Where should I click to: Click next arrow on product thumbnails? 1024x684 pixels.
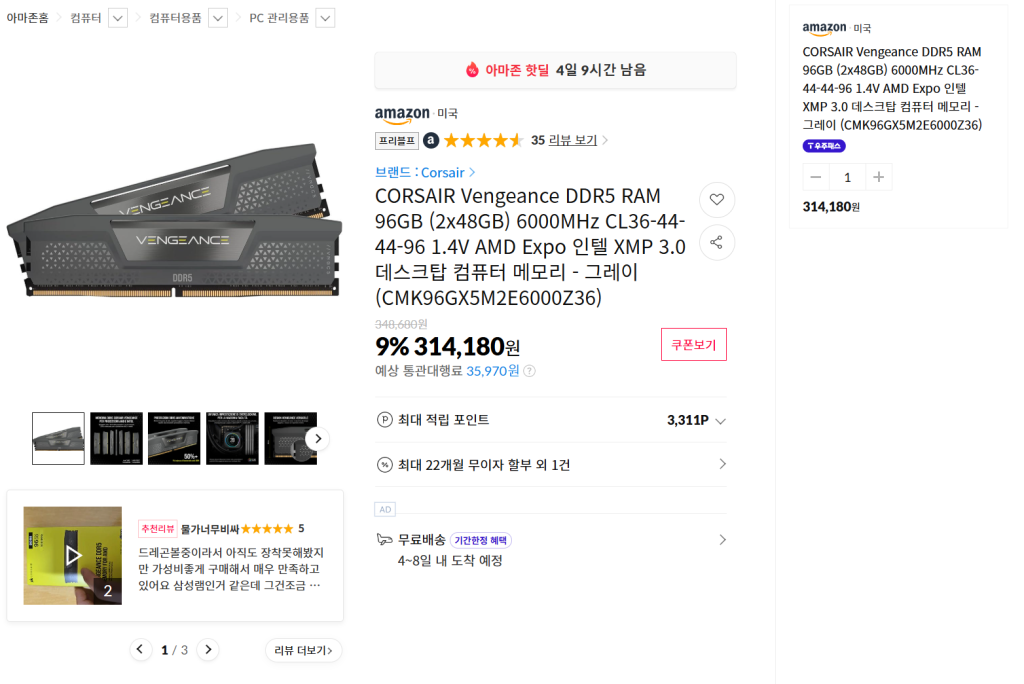point(317,438)
